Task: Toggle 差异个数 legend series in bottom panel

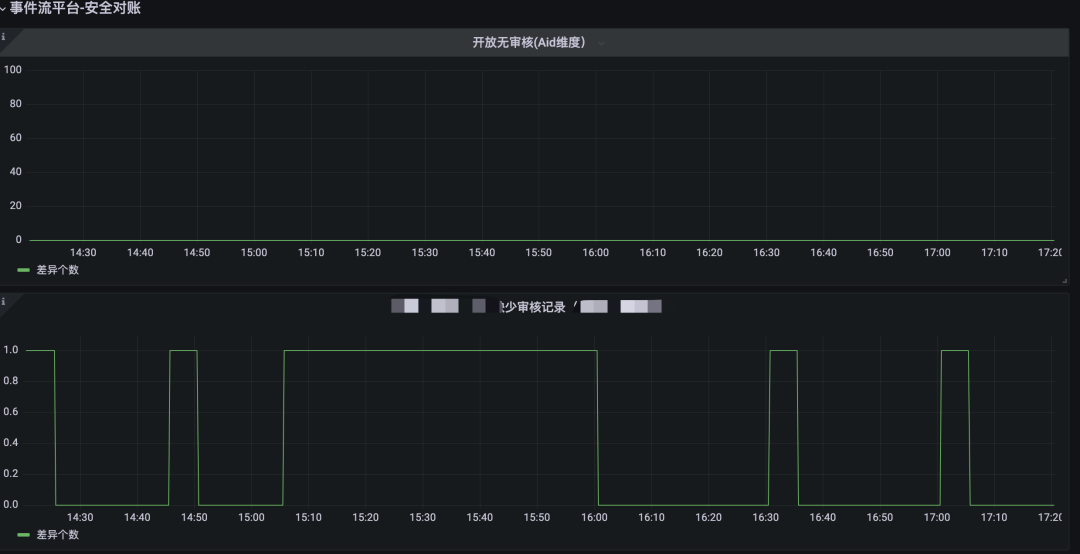Action: (58, 535)
